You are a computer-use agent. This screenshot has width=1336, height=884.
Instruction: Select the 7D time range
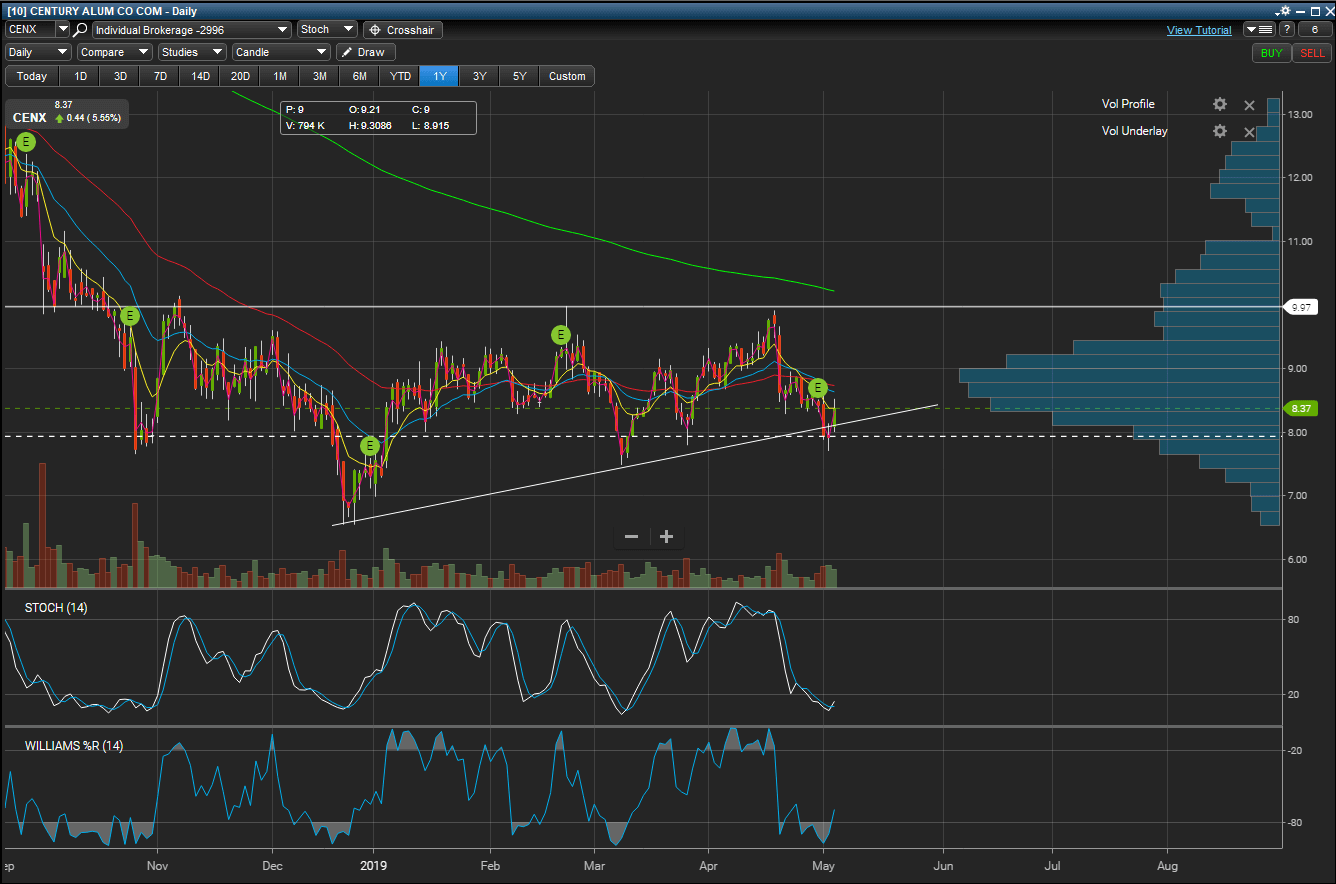point(160,76)
